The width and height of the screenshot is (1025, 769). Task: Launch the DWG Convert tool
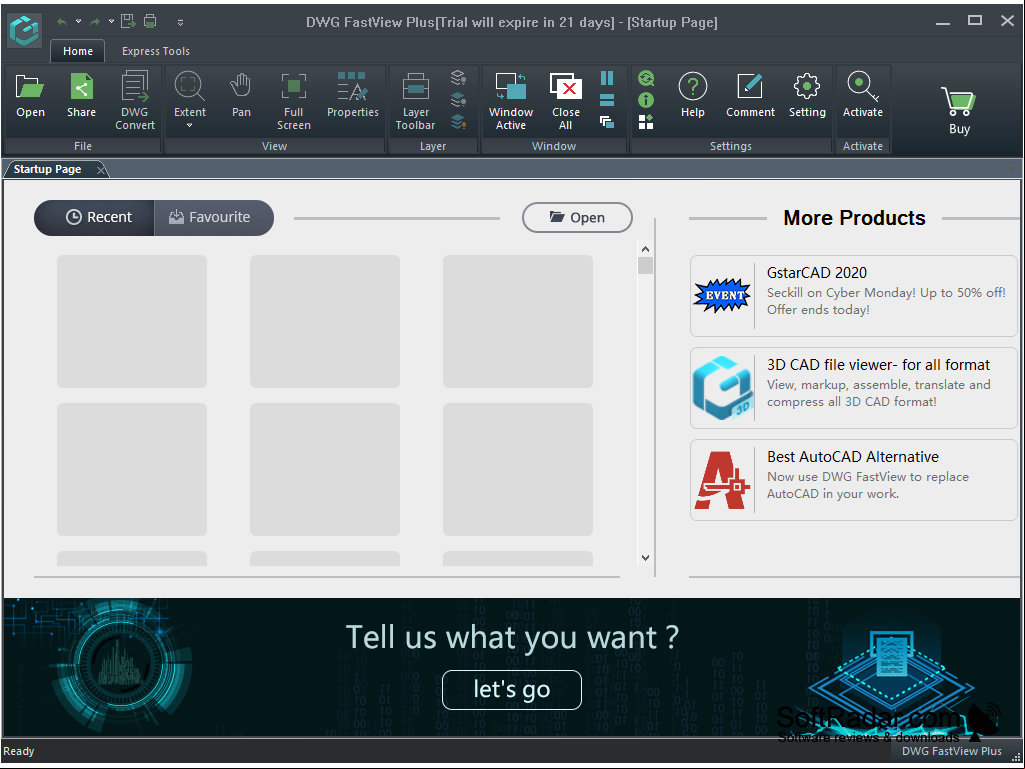(x=135, y=101)
